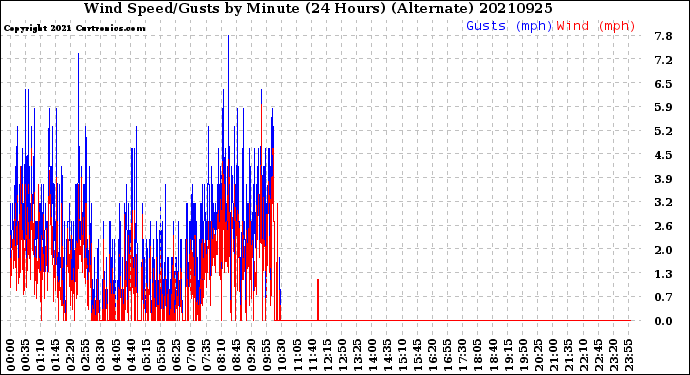Click the 02:20 time axis label

71,355
